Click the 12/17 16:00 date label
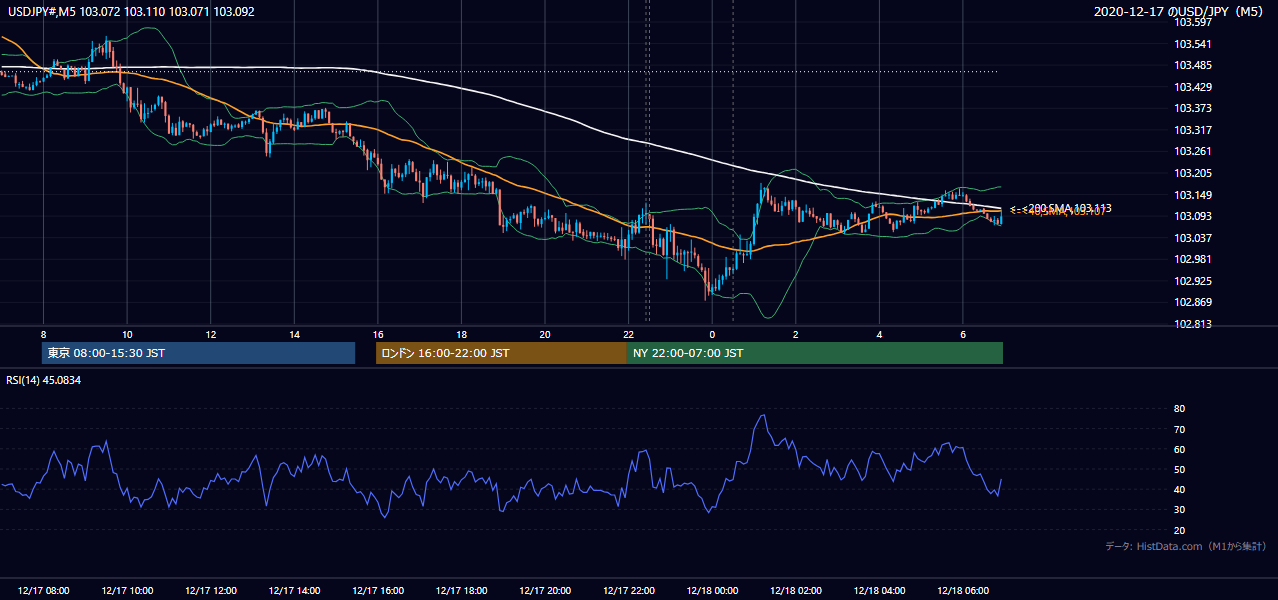The height and width of the screenshot is (600, 1278). pyautogui.click(x=378, y=591)
